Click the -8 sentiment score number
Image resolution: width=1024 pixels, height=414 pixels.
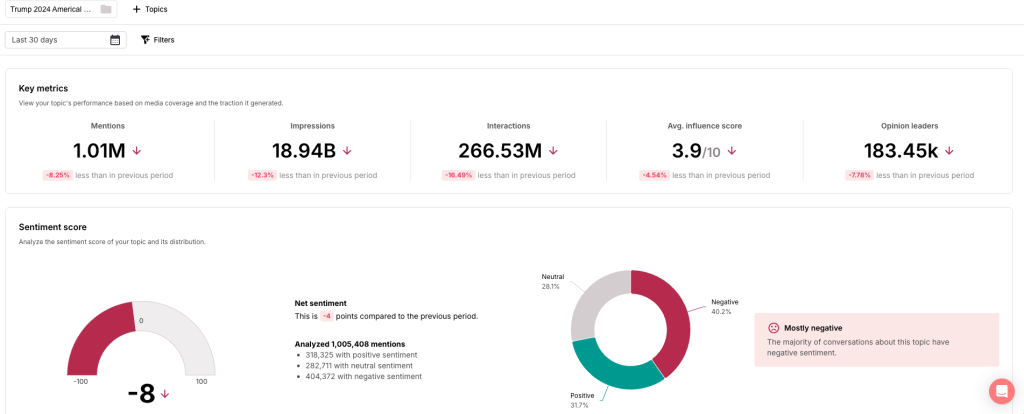pyautogui.click(x=141, y=394)
